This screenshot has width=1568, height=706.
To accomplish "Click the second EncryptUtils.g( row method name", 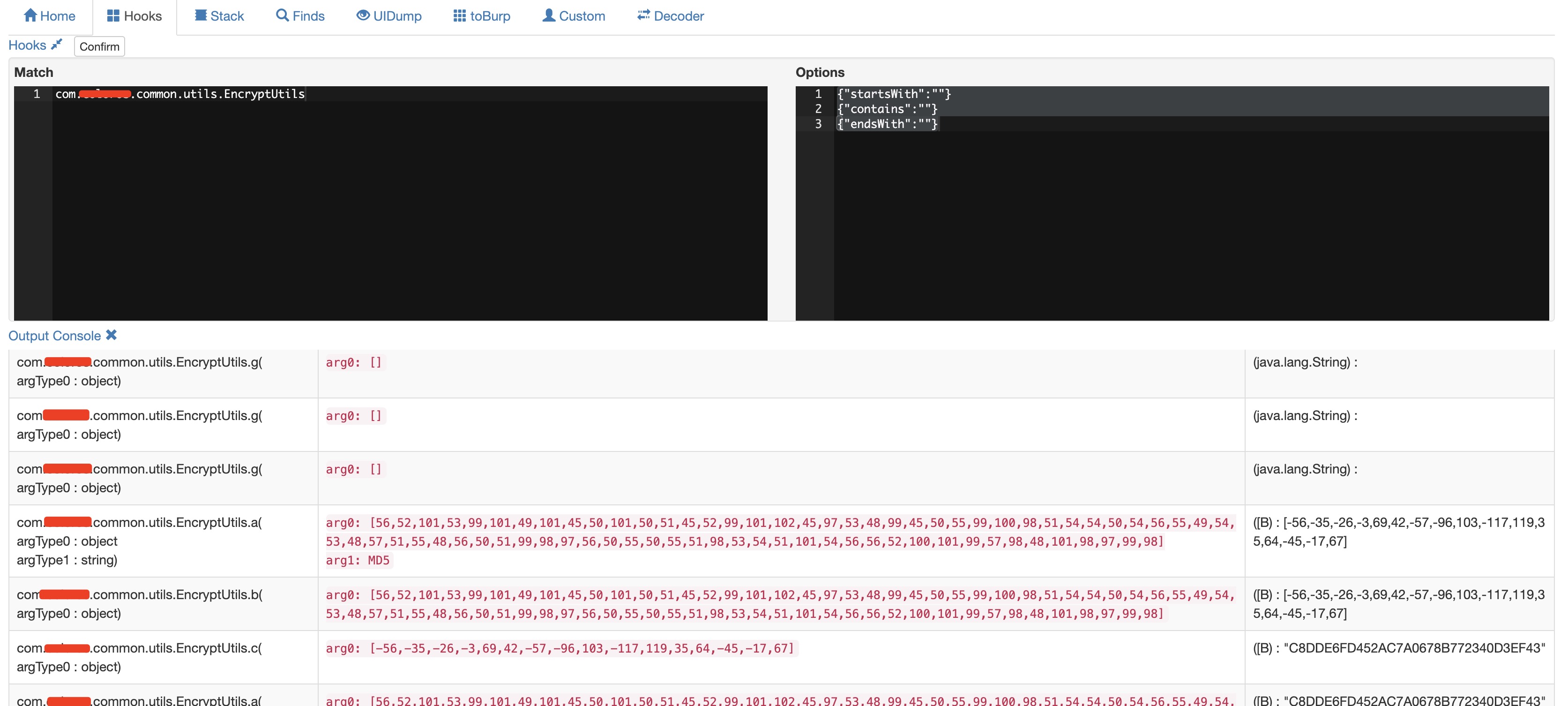I will tap(139, 415).
